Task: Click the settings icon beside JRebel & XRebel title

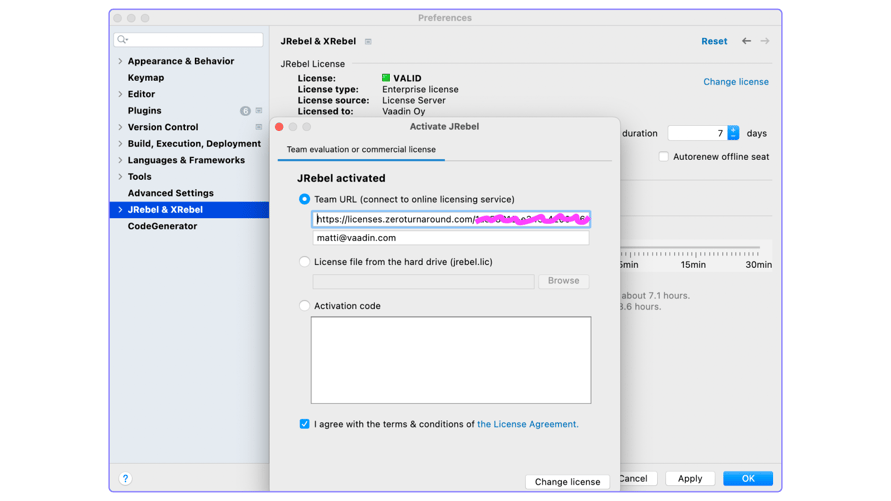Action: click(368, 41)
